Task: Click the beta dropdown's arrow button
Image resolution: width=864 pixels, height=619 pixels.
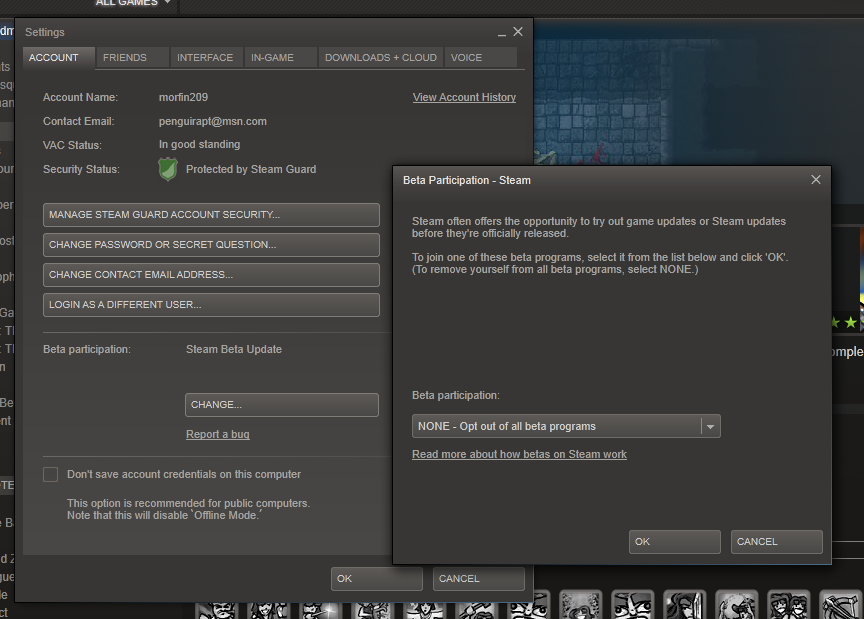Action: 712,425
